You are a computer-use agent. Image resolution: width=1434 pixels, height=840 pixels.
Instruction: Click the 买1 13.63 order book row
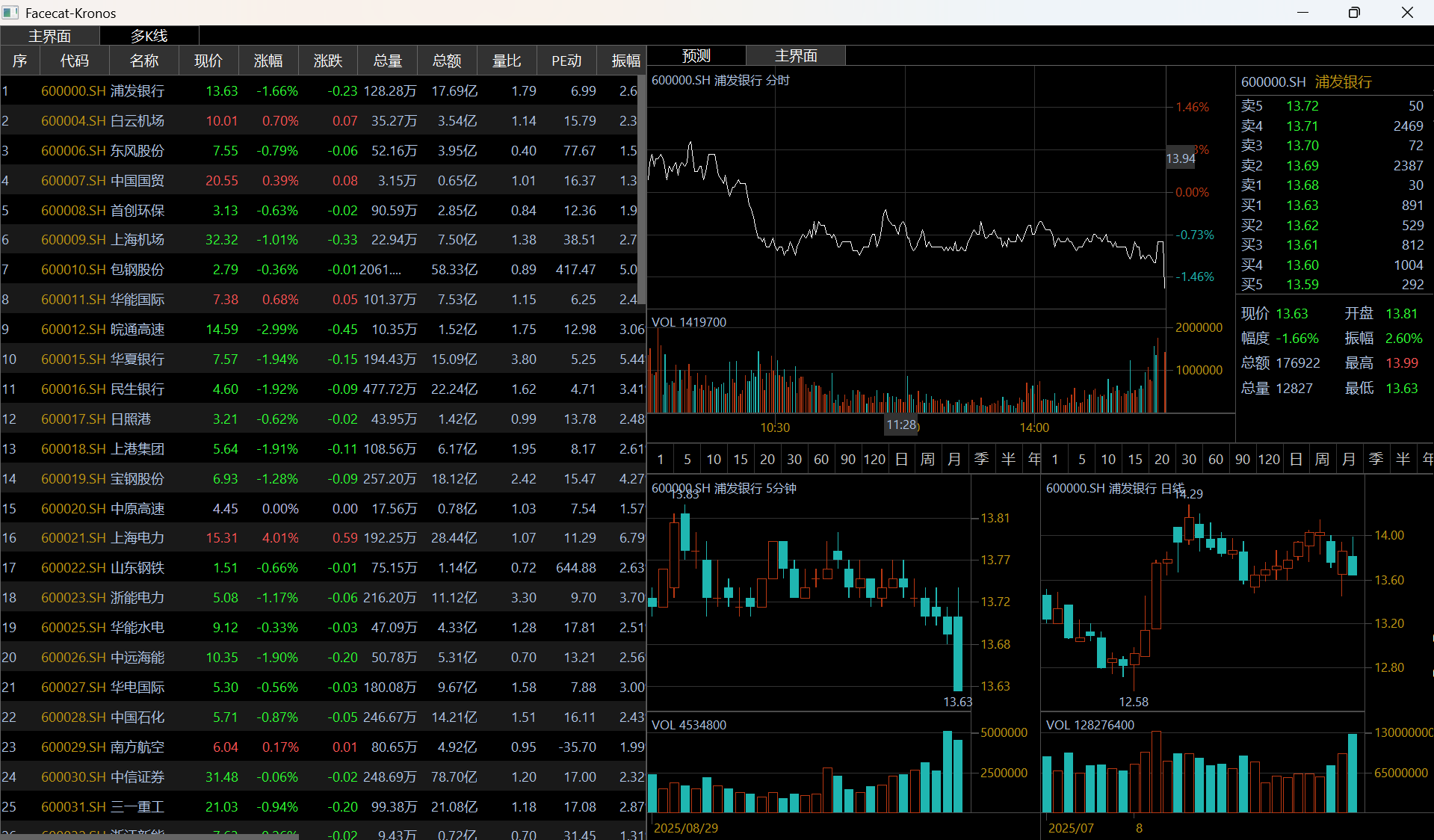coord(1332,206)
